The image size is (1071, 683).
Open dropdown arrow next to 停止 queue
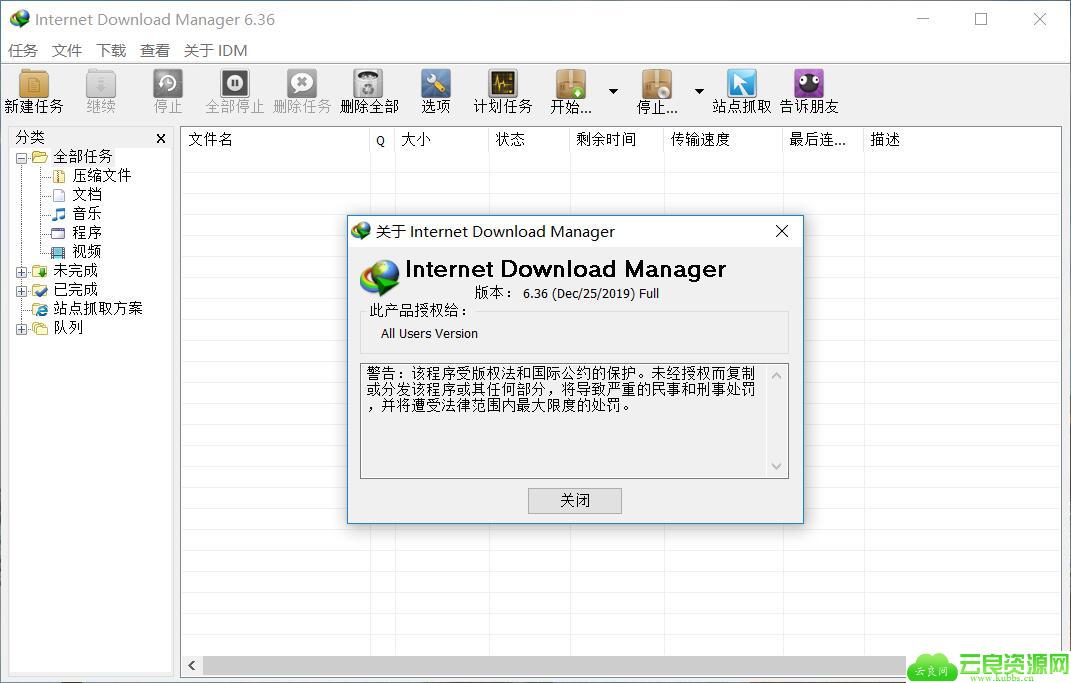tap(699, 91)
